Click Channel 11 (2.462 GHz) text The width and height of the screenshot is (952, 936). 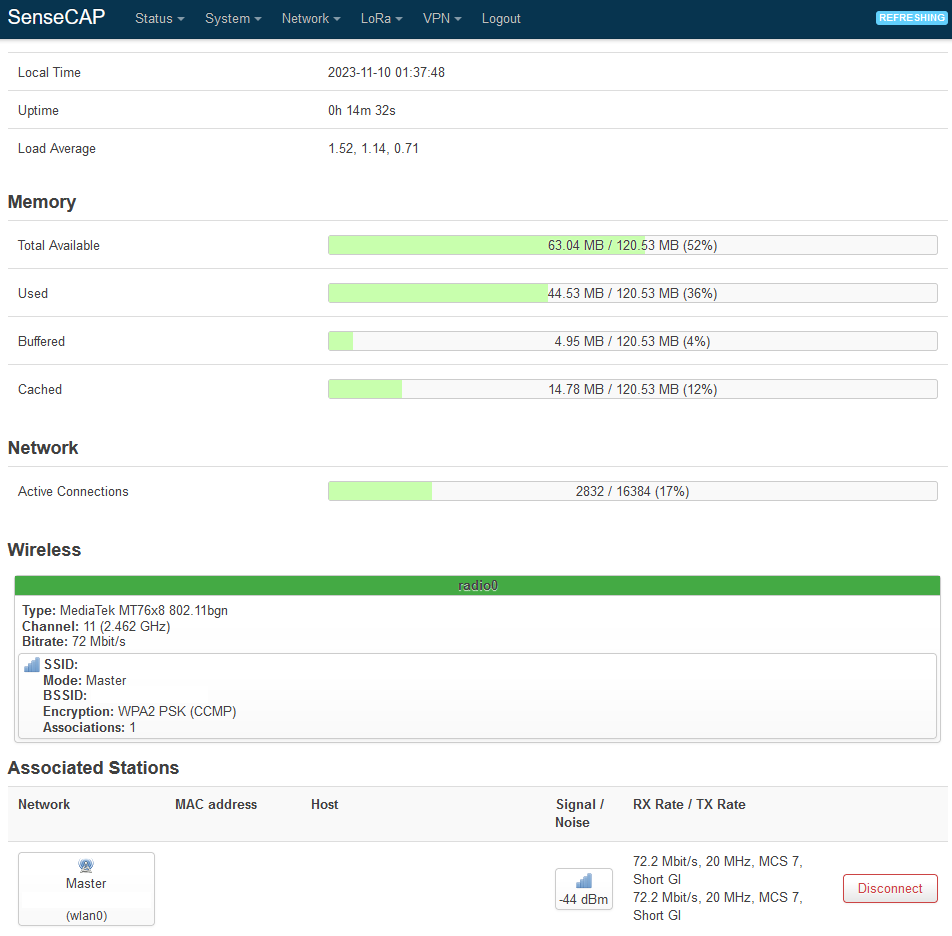(x=96, y=626)
